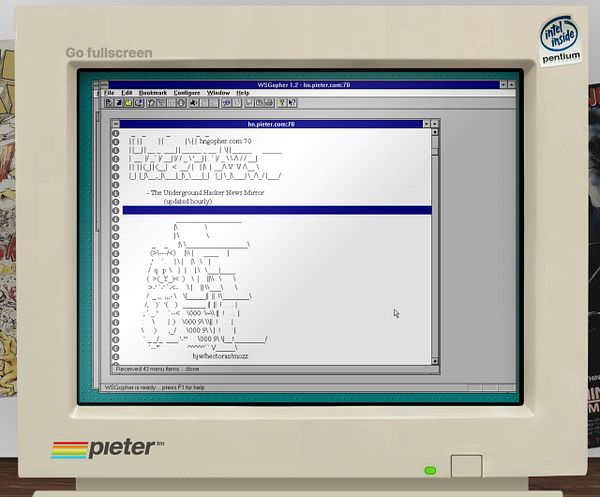Click the monitor's square power button
Screen dimensions: 600x497
466,466
